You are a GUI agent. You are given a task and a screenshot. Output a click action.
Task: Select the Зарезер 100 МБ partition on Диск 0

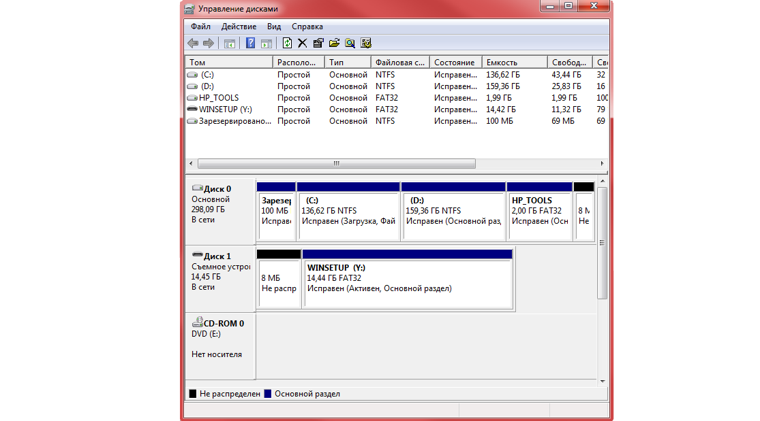[276, 211]
